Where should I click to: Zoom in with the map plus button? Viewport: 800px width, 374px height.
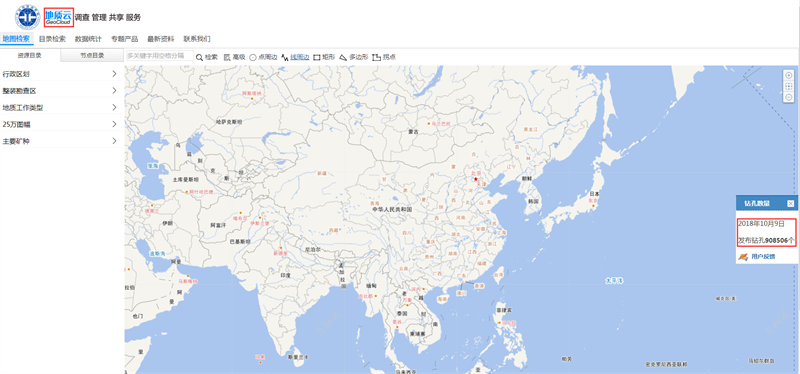[x=788, y=75]
